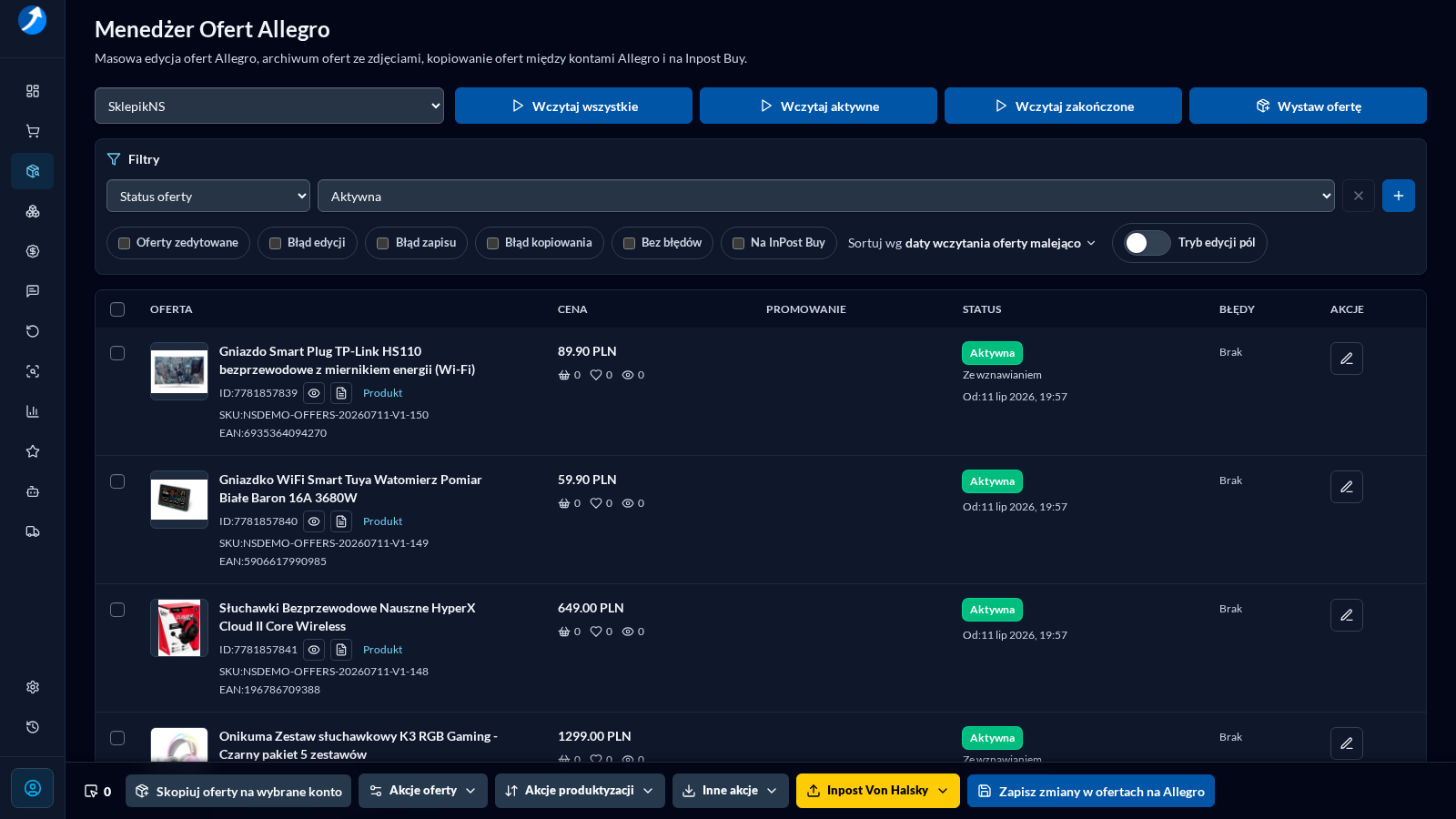
Task: Open the document icon for offer 7781857841
Action: (x=341, y=650)
